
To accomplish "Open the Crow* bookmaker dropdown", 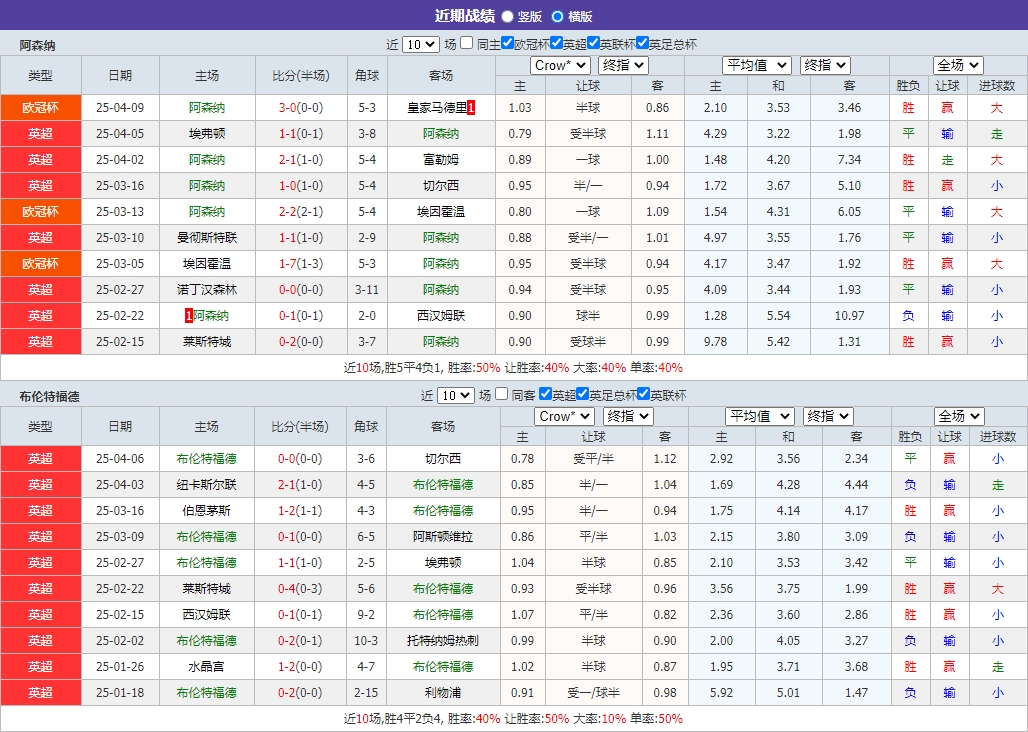I will tap(562, 64).
